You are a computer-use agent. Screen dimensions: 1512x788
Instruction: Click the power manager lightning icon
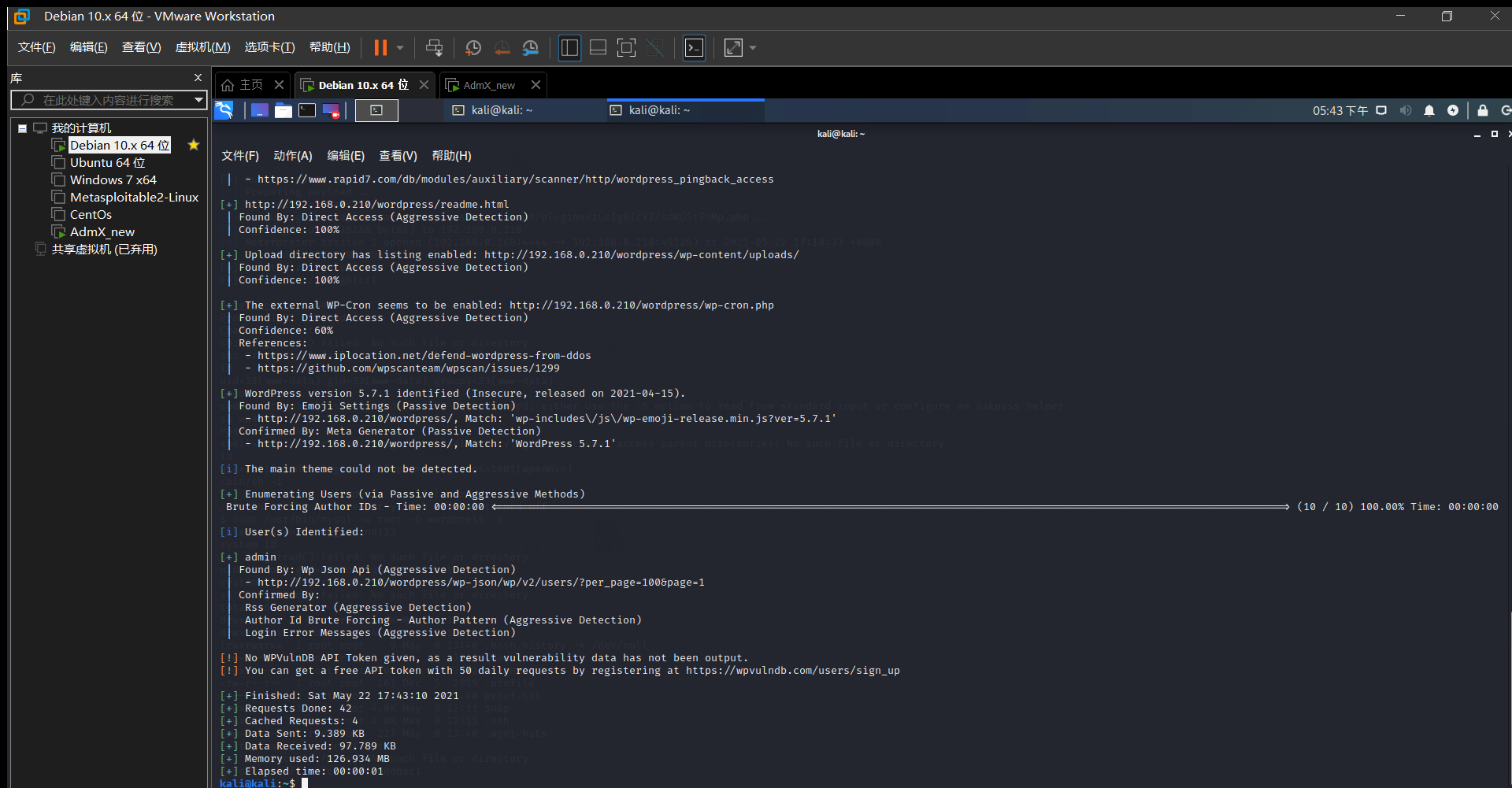pos(1453,110)
